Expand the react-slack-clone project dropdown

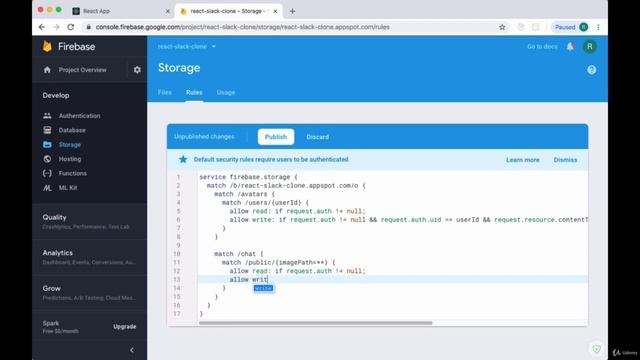[x=187, y=47]
